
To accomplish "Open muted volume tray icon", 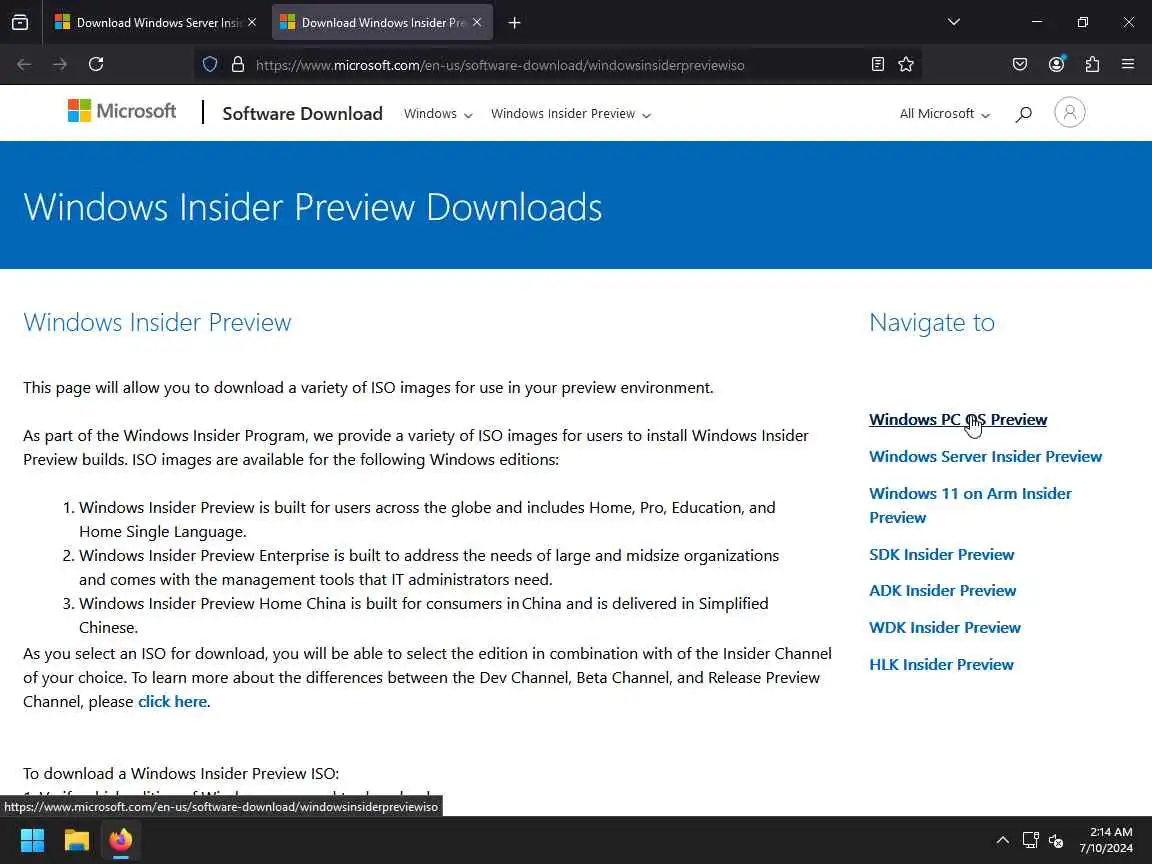I will [1057, 840].
